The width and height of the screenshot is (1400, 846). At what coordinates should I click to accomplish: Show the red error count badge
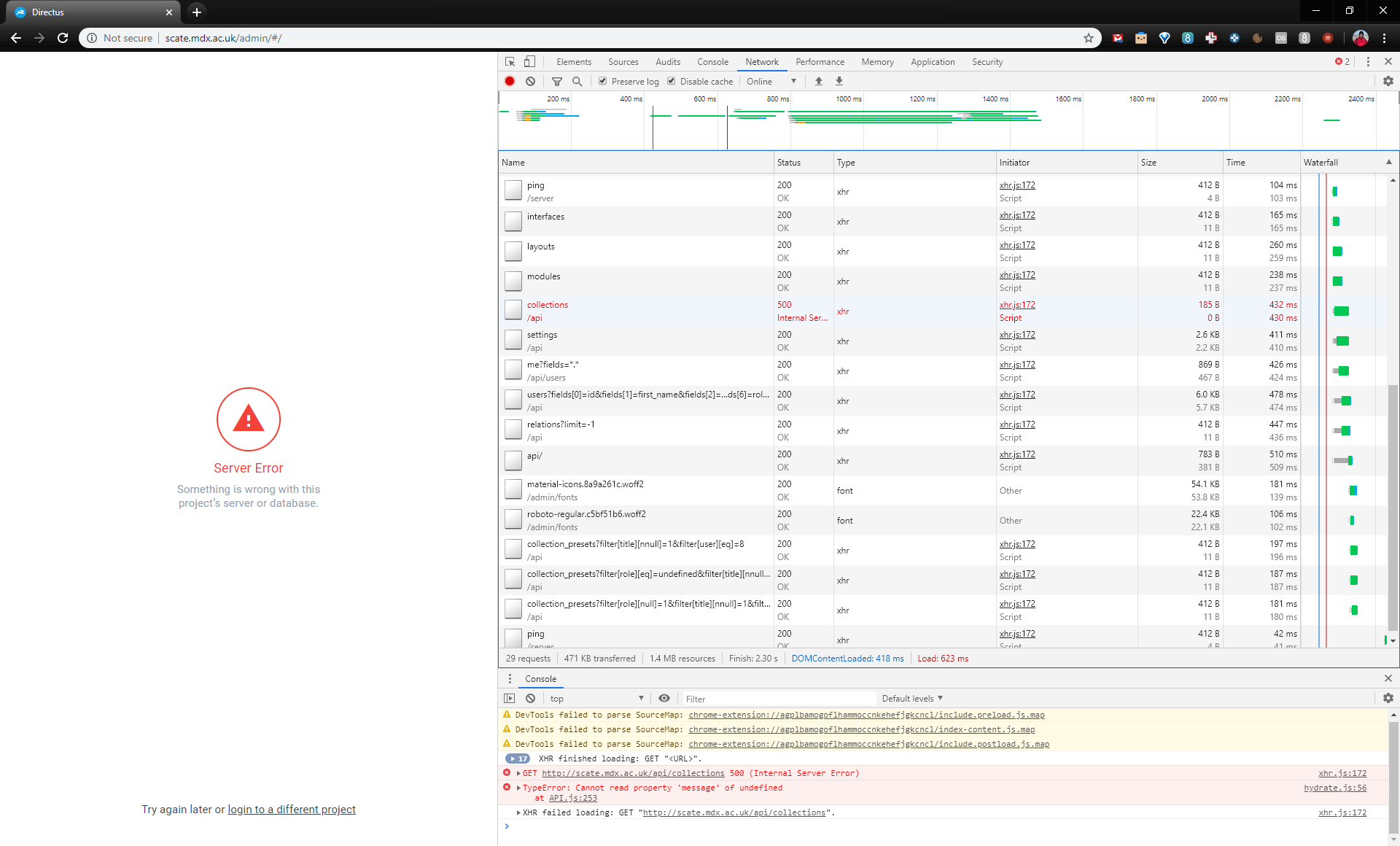click(x=1342, y=62)
